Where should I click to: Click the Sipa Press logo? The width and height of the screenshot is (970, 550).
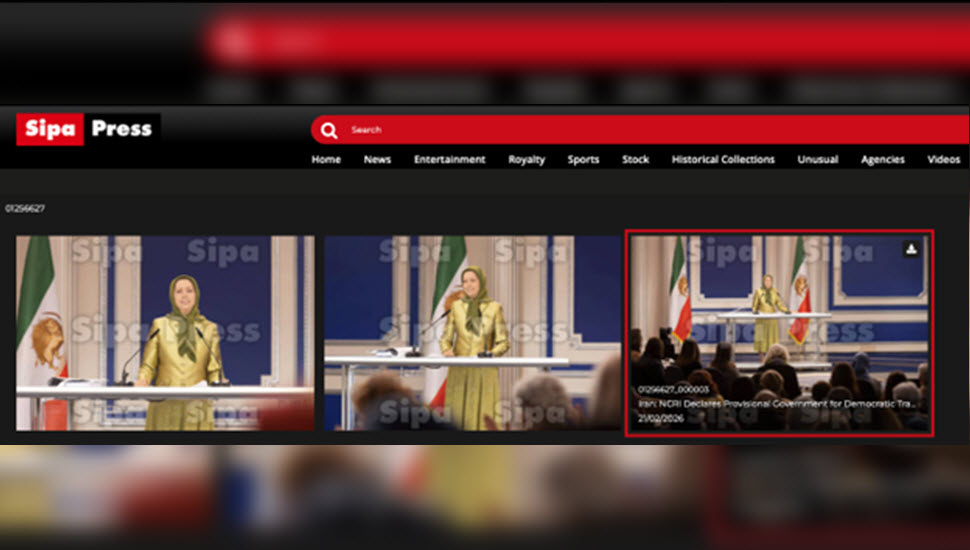(x=87, y=129)
